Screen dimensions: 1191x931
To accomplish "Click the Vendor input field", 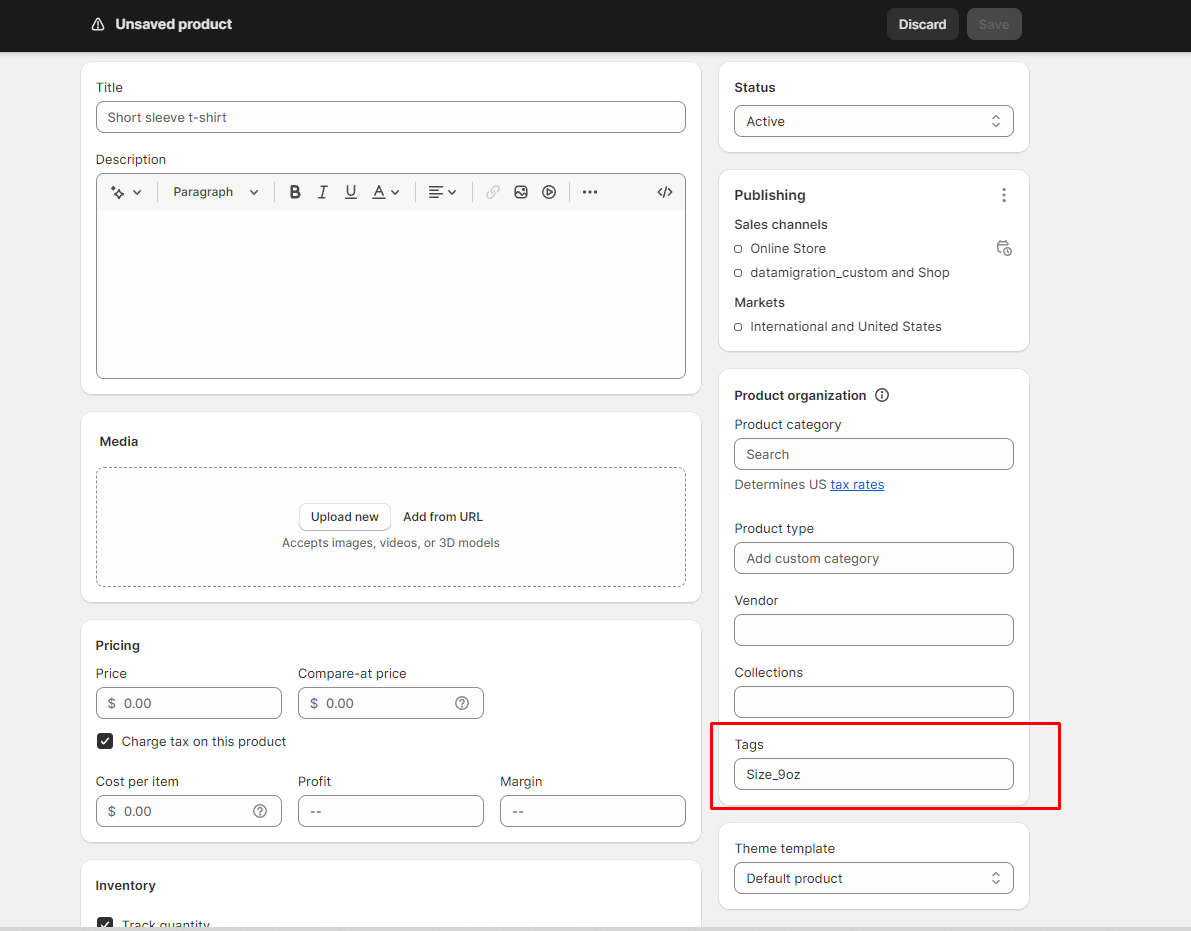I will tap(874, 630).
